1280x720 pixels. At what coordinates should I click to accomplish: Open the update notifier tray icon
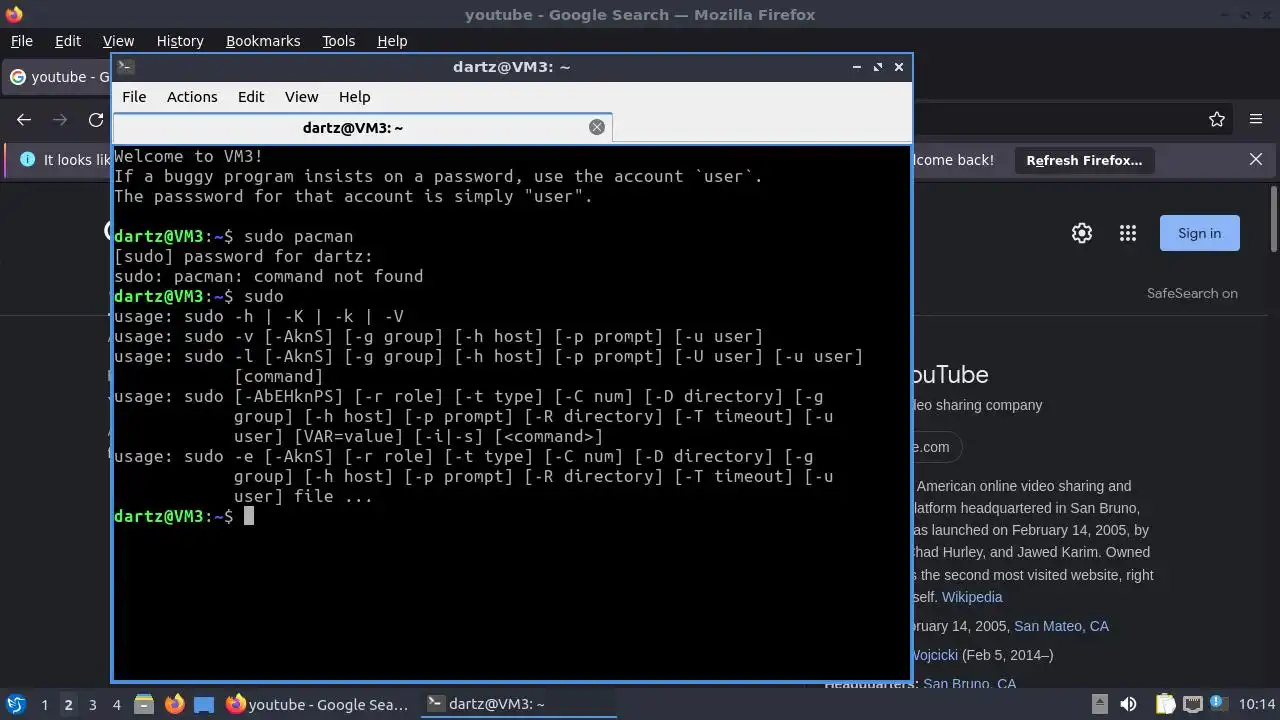pyautogui.click(x=1219, y=704)
